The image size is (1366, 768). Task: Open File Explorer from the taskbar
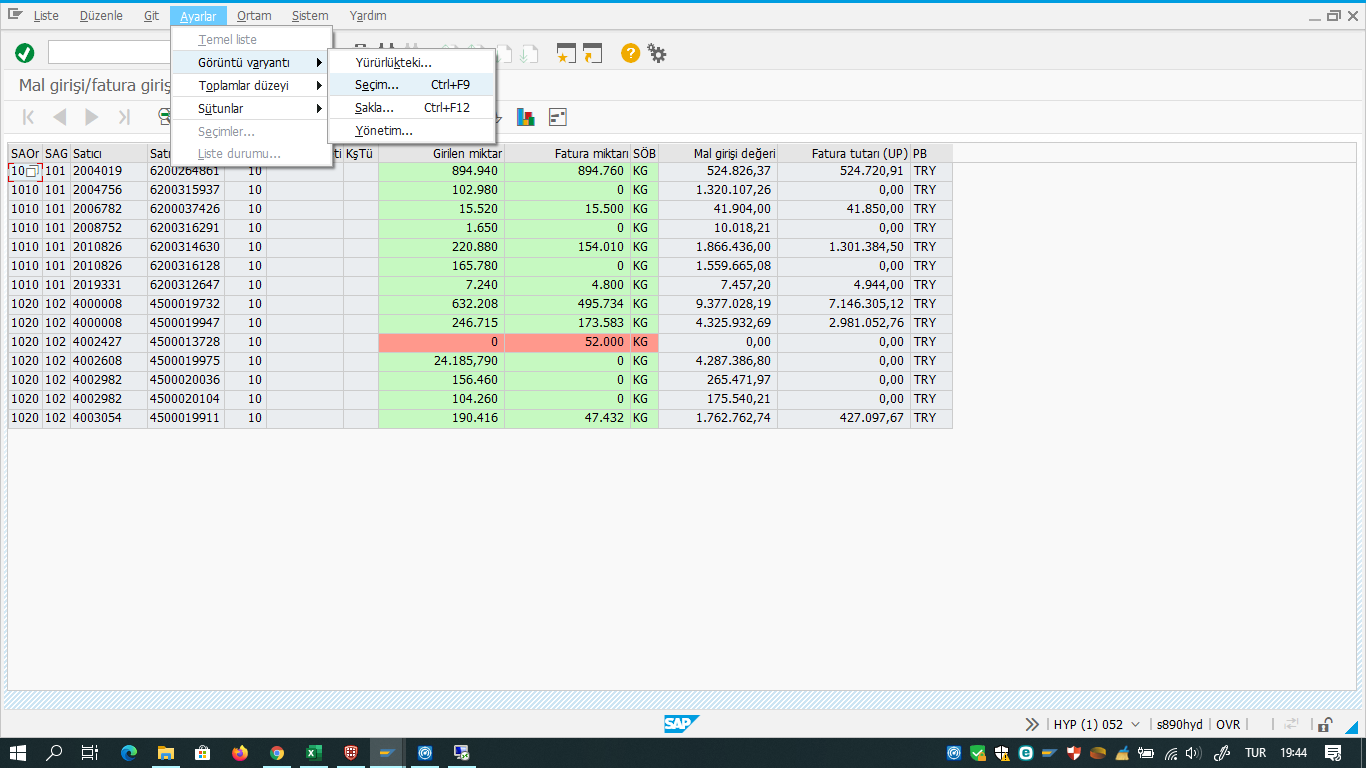(x=166, y=753)
